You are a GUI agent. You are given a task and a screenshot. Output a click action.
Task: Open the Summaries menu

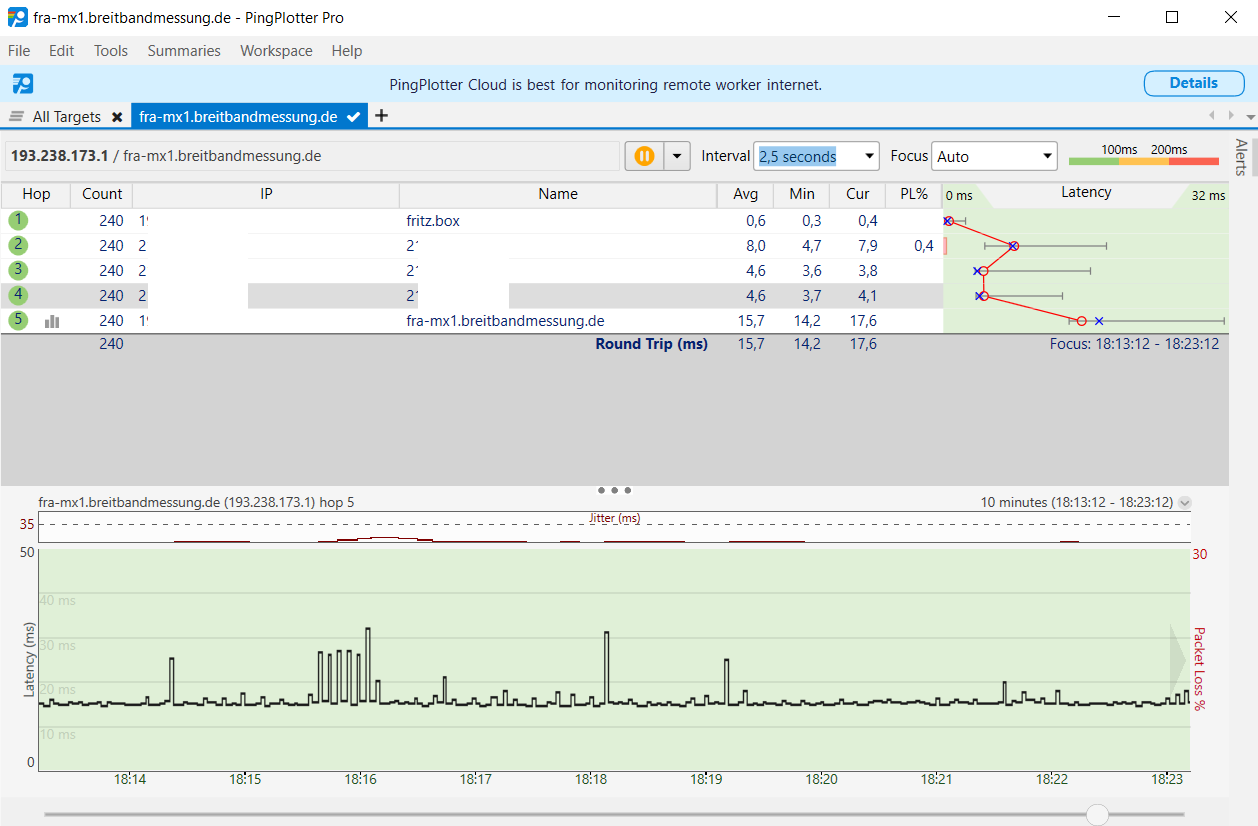coord(184,51)
